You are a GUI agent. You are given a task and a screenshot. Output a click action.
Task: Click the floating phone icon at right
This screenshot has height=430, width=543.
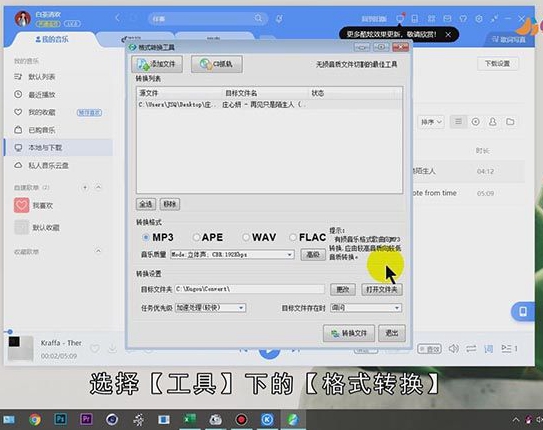(523, 311)
